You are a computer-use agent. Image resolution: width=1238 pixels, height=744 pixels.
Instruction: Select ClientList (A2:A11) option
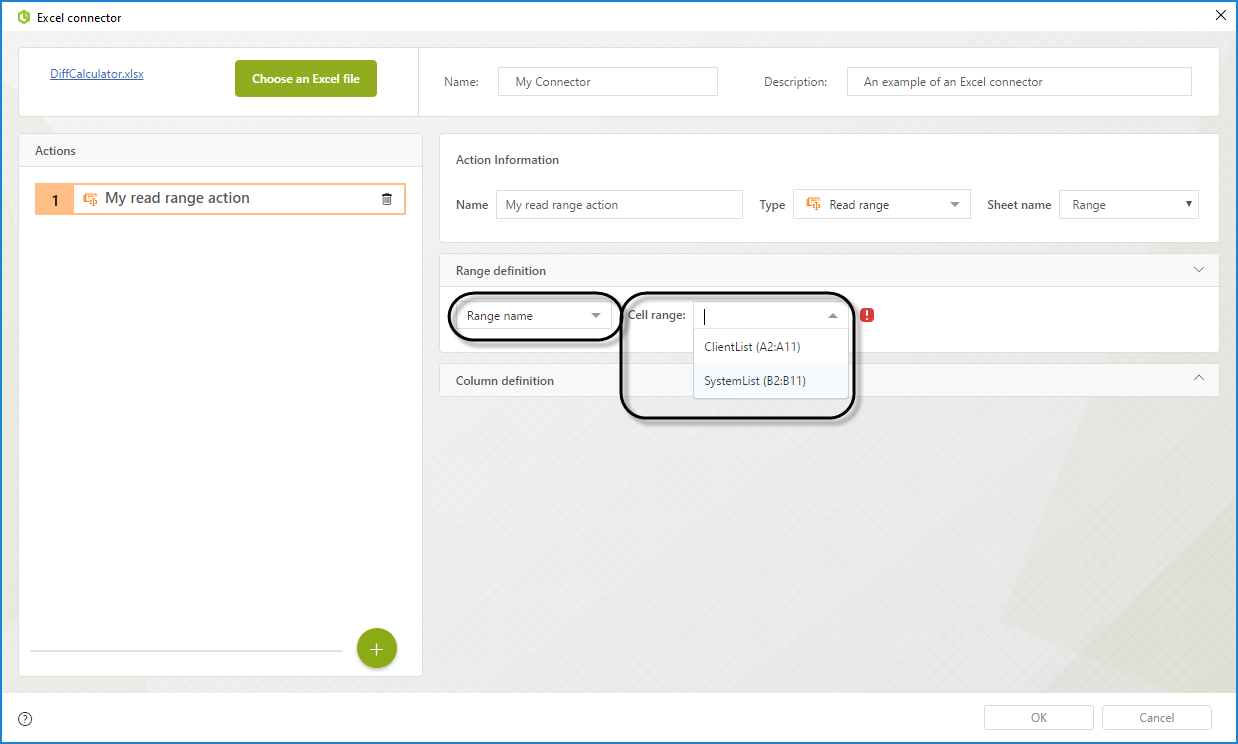[x=752, y=347]
